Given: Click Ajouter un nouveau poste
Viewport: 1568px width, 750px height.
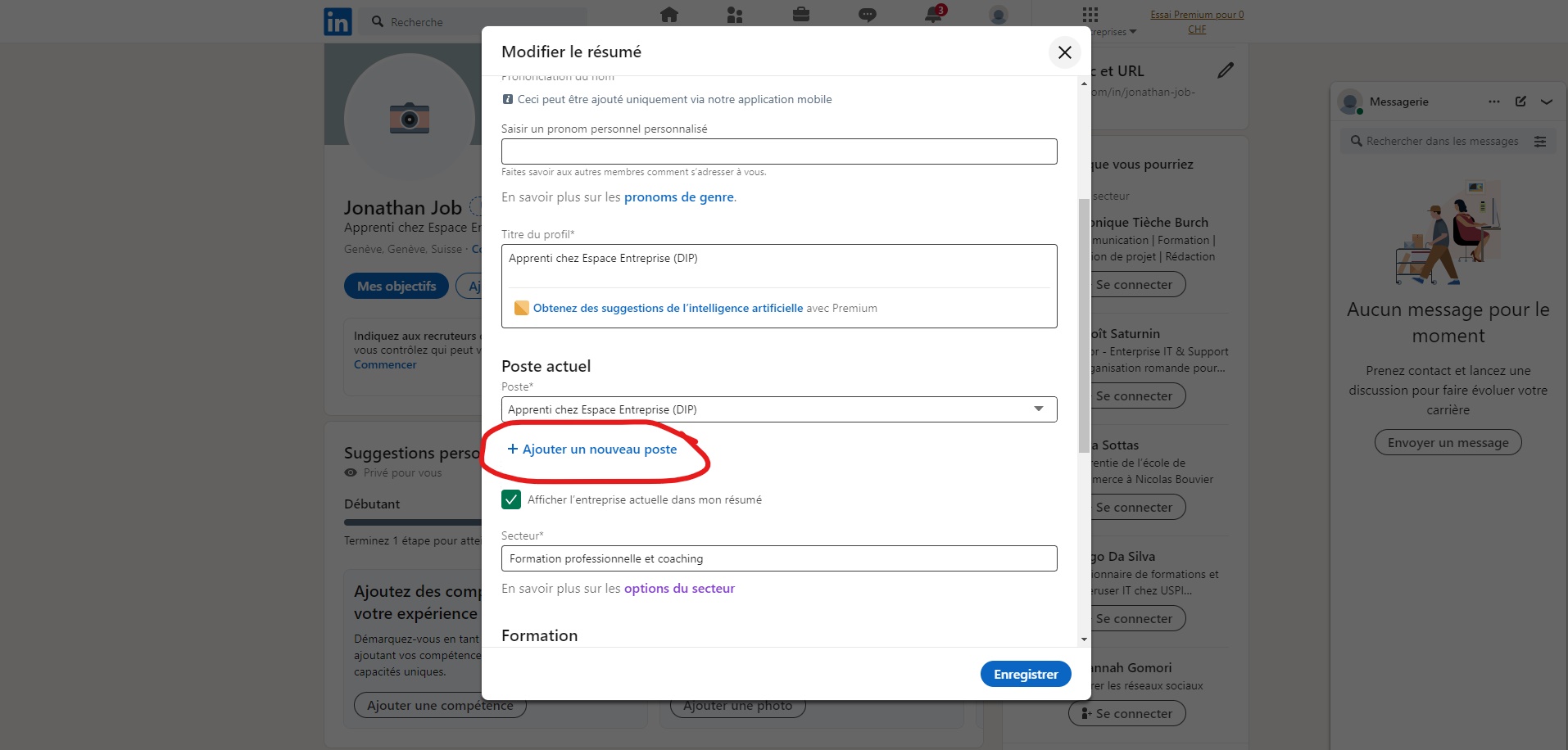Looking at the screenshot, I should coord(592,450).
